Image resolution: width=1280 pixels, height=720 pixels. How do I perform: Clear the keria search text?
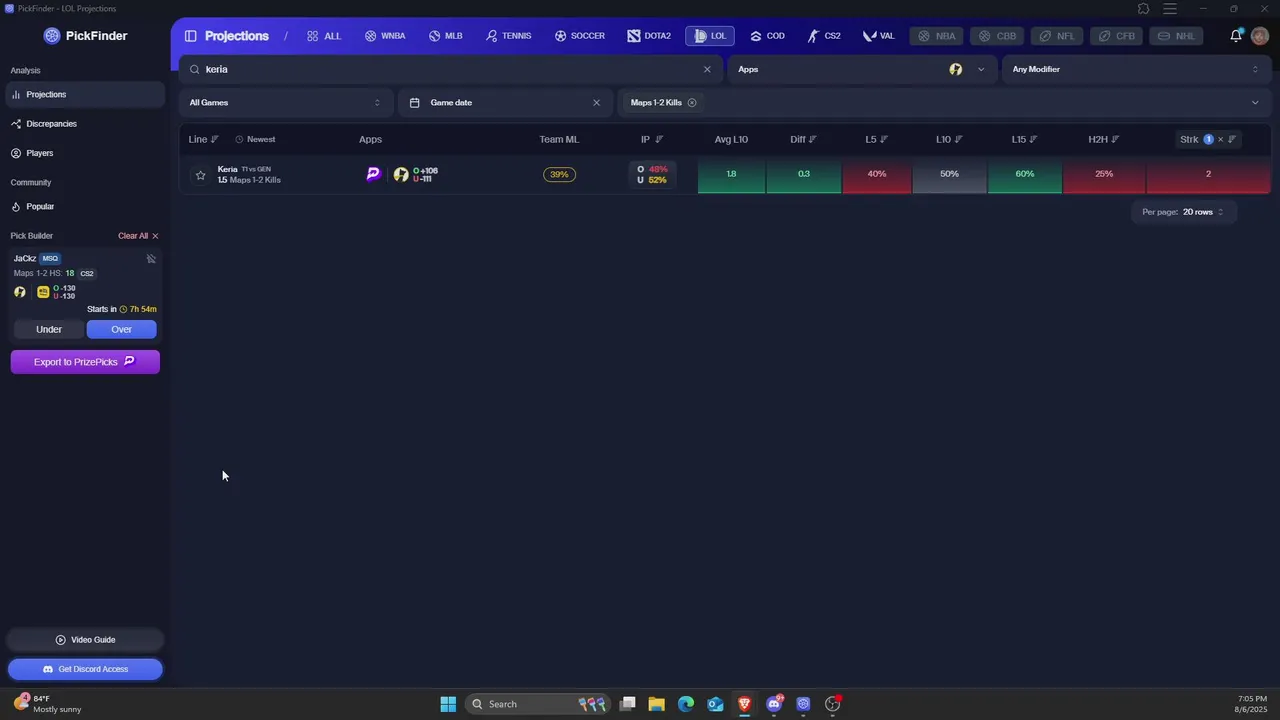pyautogui.click(x=707, y=70)
